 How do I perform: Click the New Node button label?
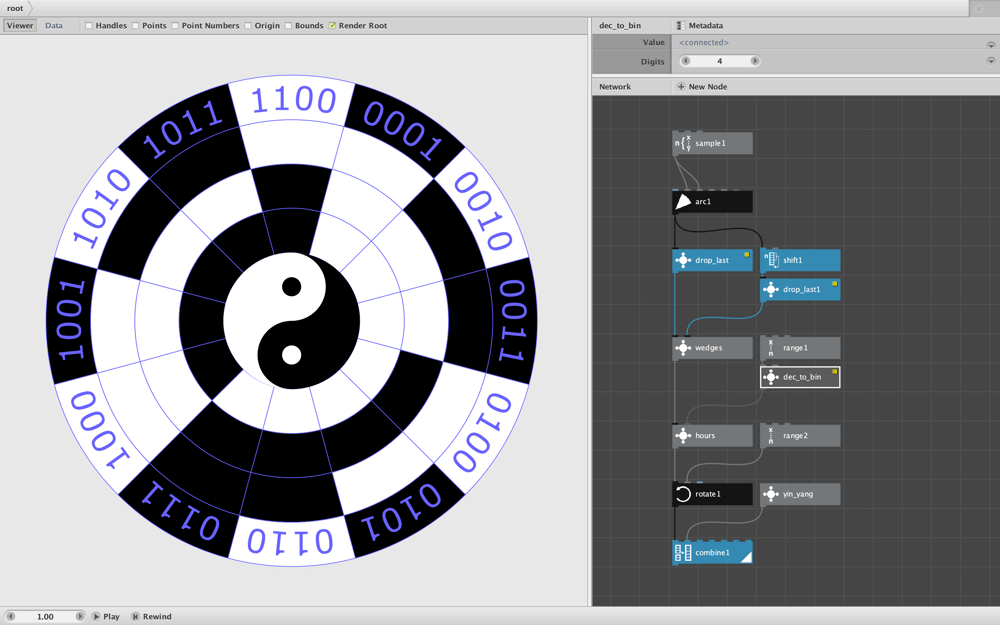[708, 87]
